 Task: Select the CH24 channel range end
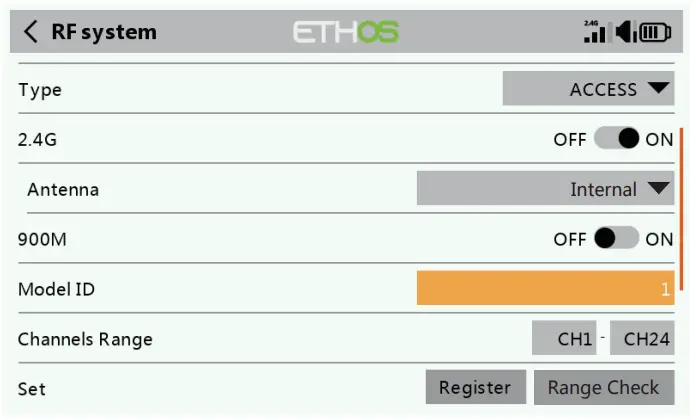(x=642, y=339)
